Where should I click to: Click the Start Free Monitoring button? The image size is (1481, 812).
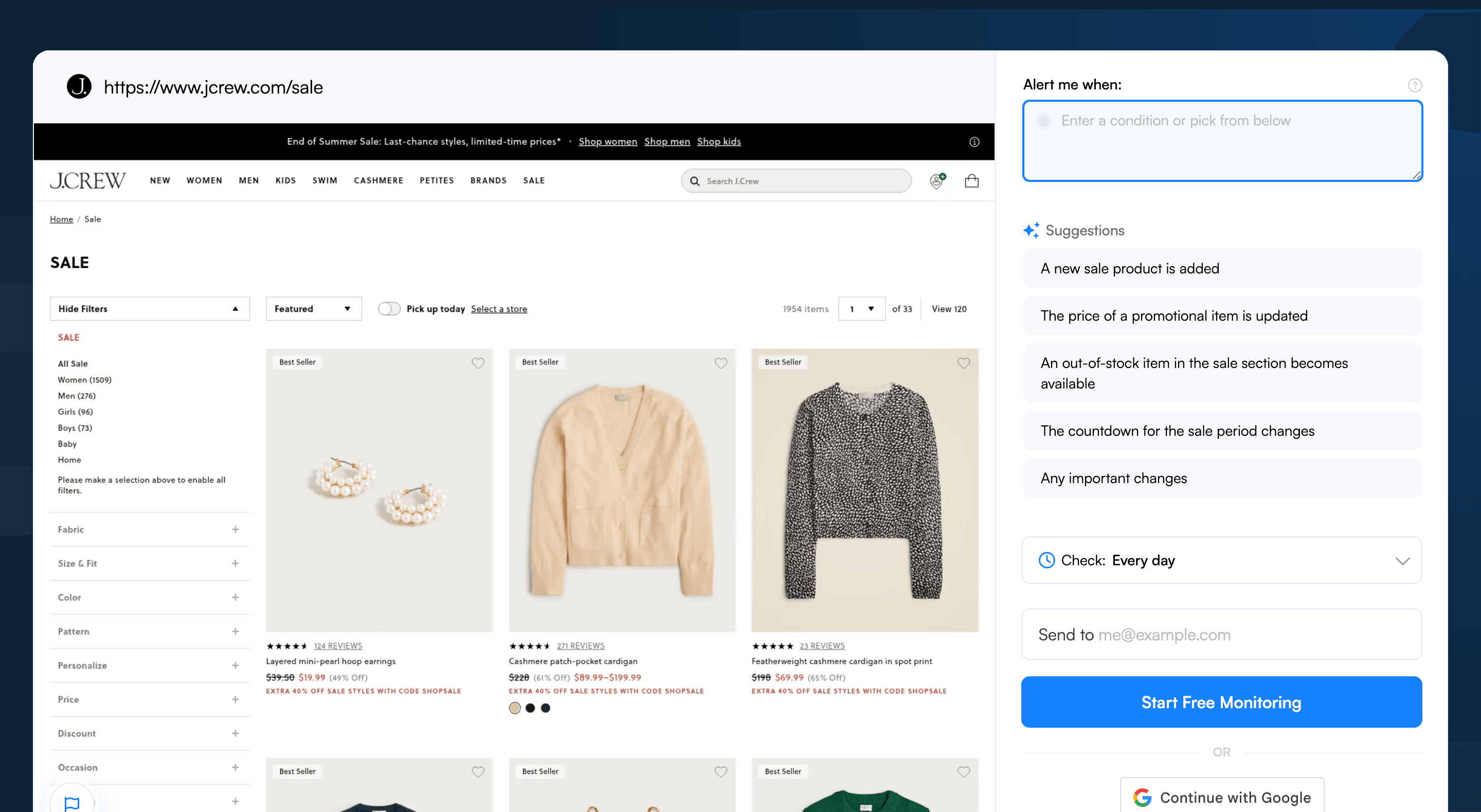pos(1221,702)
